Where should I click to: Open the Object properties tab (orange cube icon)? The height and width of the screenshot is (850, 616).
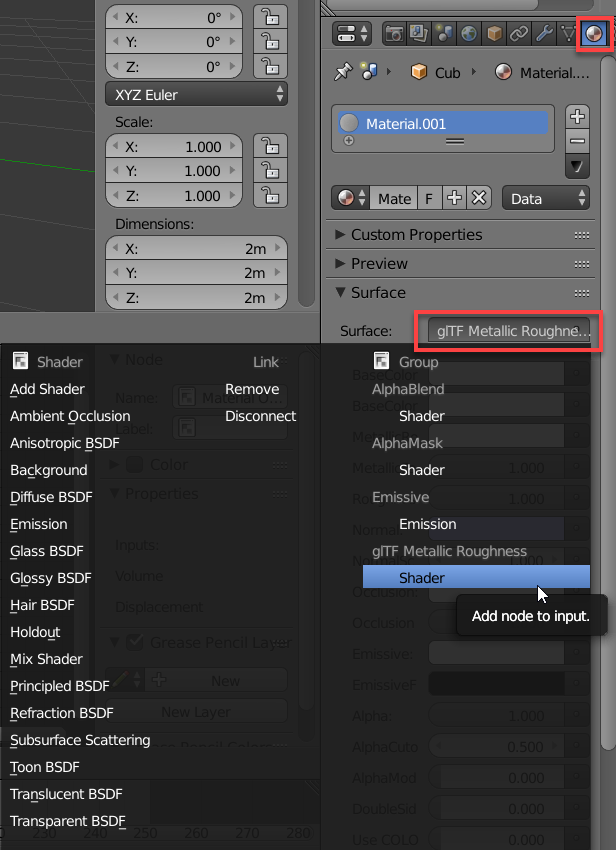click(x=494, y=34)
